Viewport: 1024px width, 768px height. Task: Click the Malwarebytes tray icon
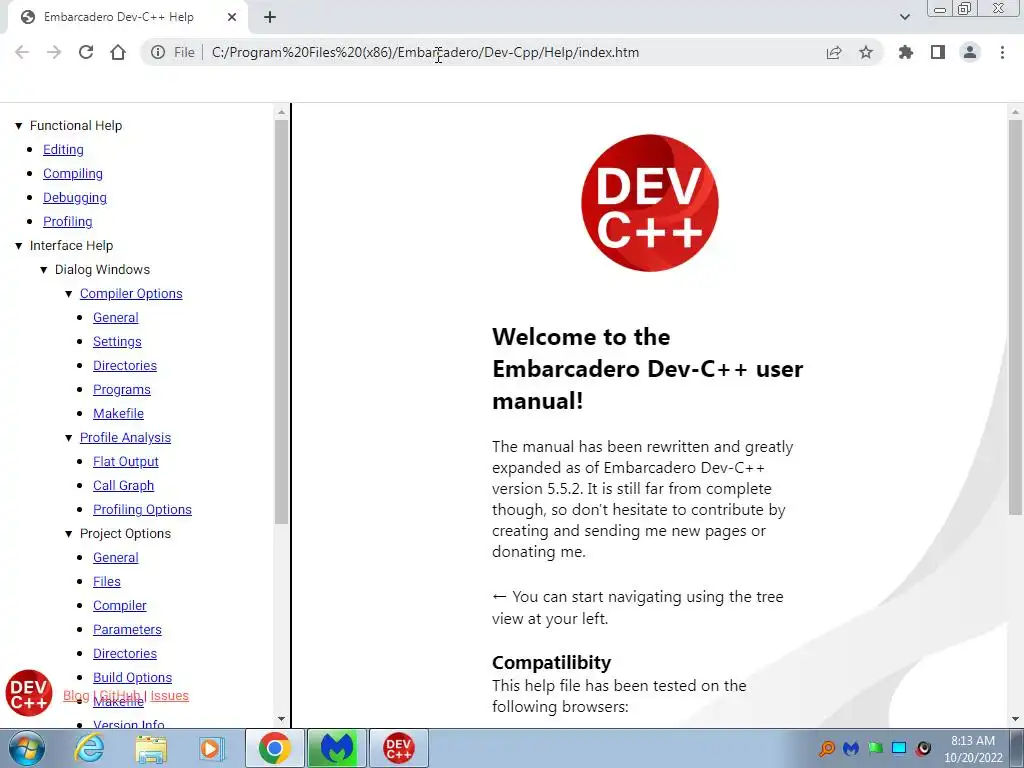click(850, 748)
